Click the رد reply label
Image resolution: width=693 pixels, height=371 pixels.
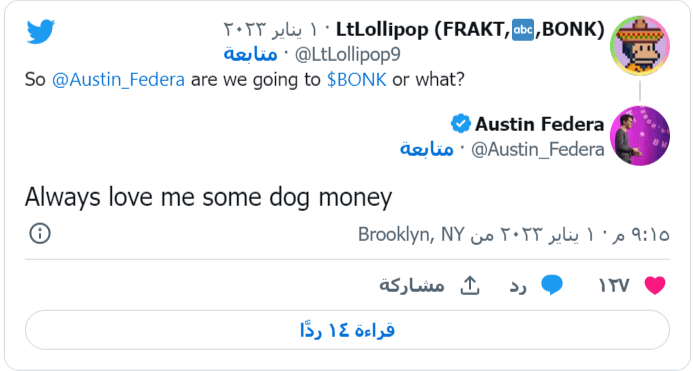click(518, 286)
